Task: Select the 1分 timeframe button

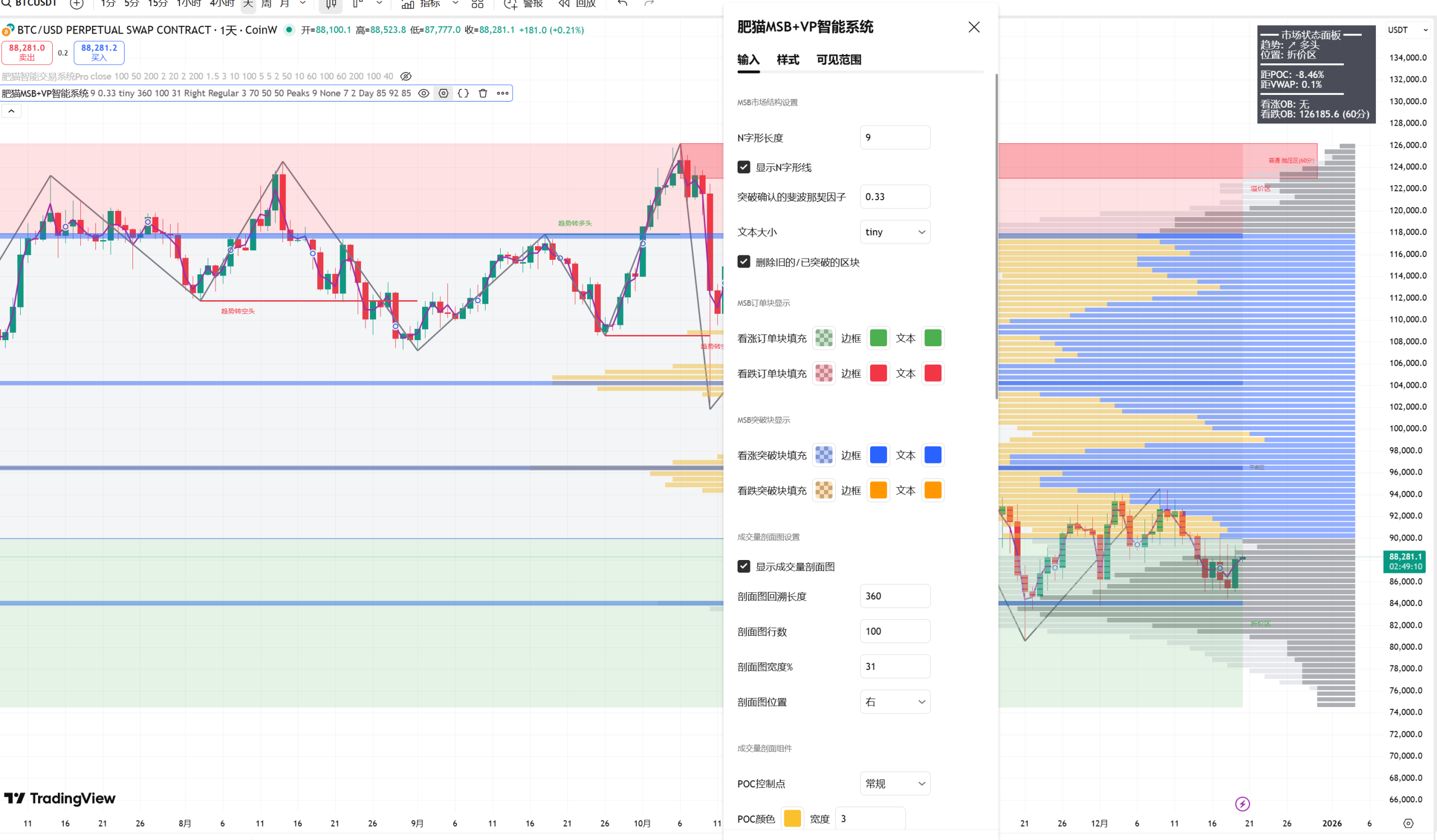Action: [x=108, y=4]
